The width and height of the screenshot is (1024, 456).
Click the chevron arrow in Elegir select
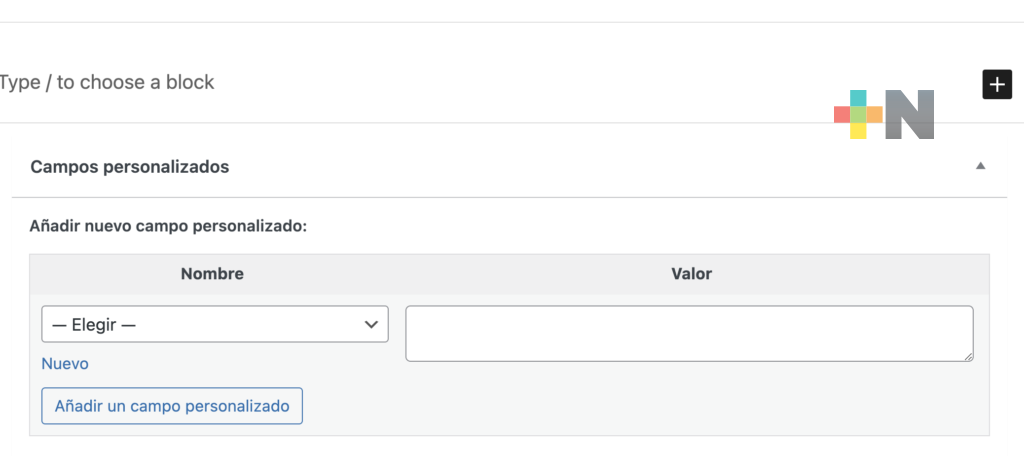(x=371, y=324)
